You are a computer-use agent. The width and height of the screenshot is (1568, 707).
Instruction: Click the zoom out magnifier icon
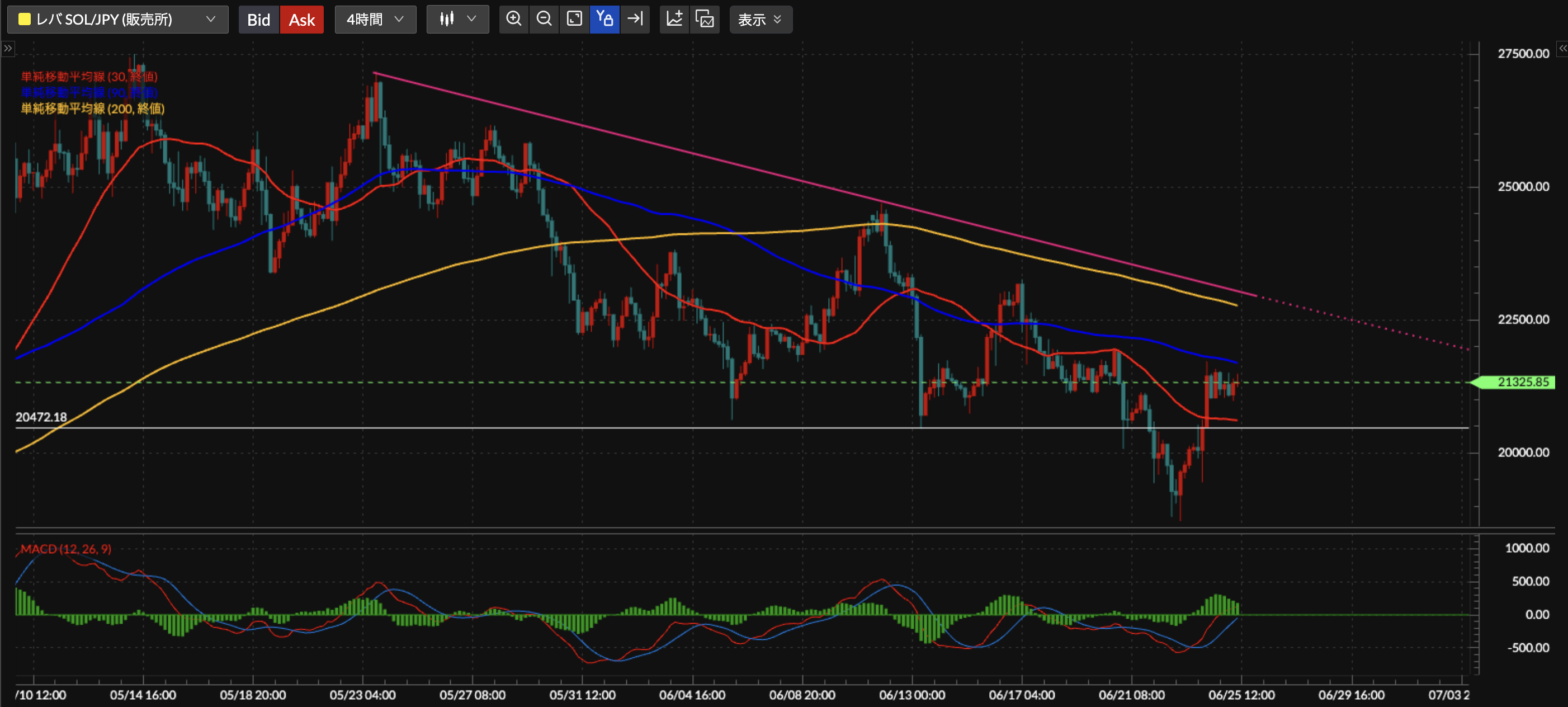(x=544, y=20)
